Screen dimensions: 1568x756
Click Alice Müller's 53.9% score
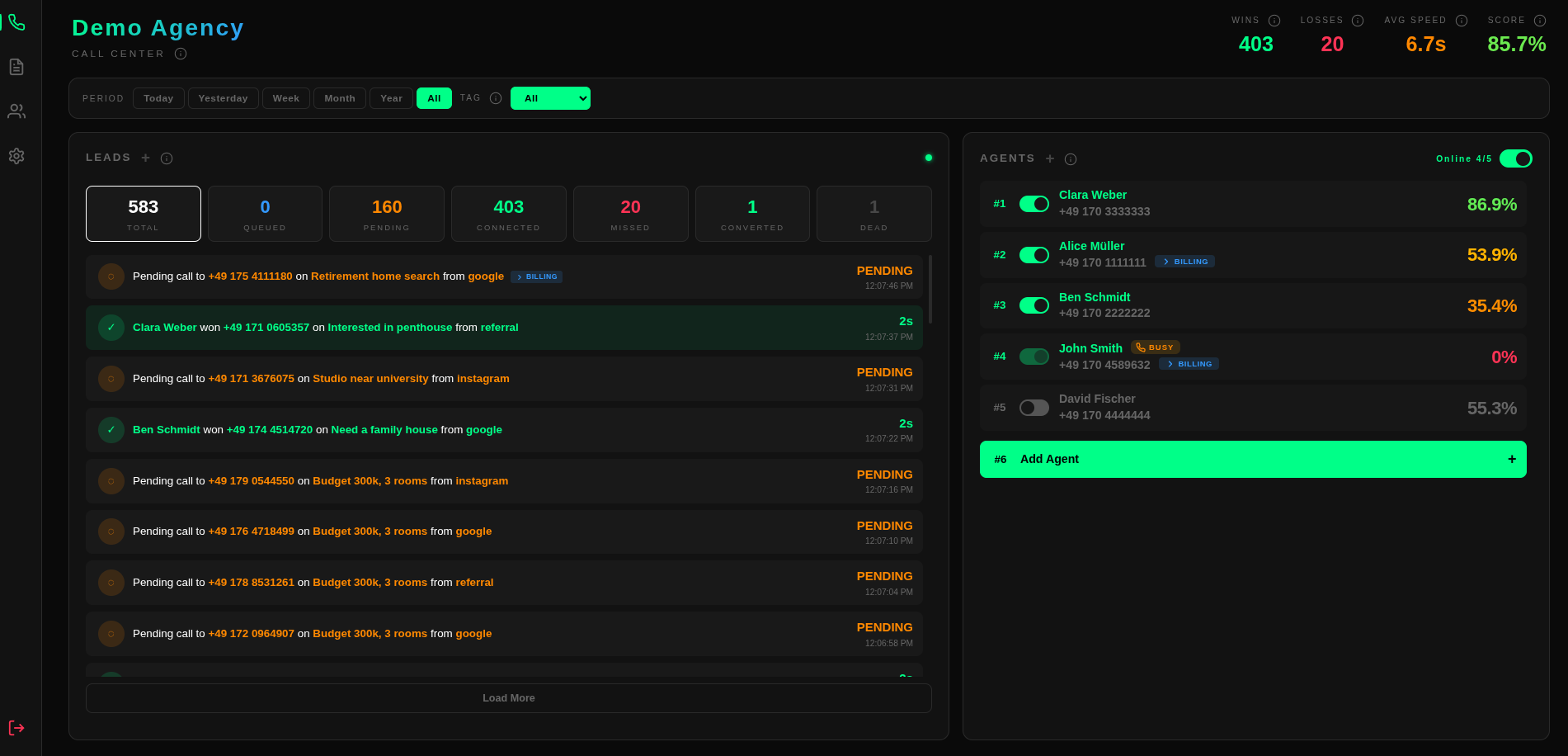pyautogui.click(x=1491, y=255)
